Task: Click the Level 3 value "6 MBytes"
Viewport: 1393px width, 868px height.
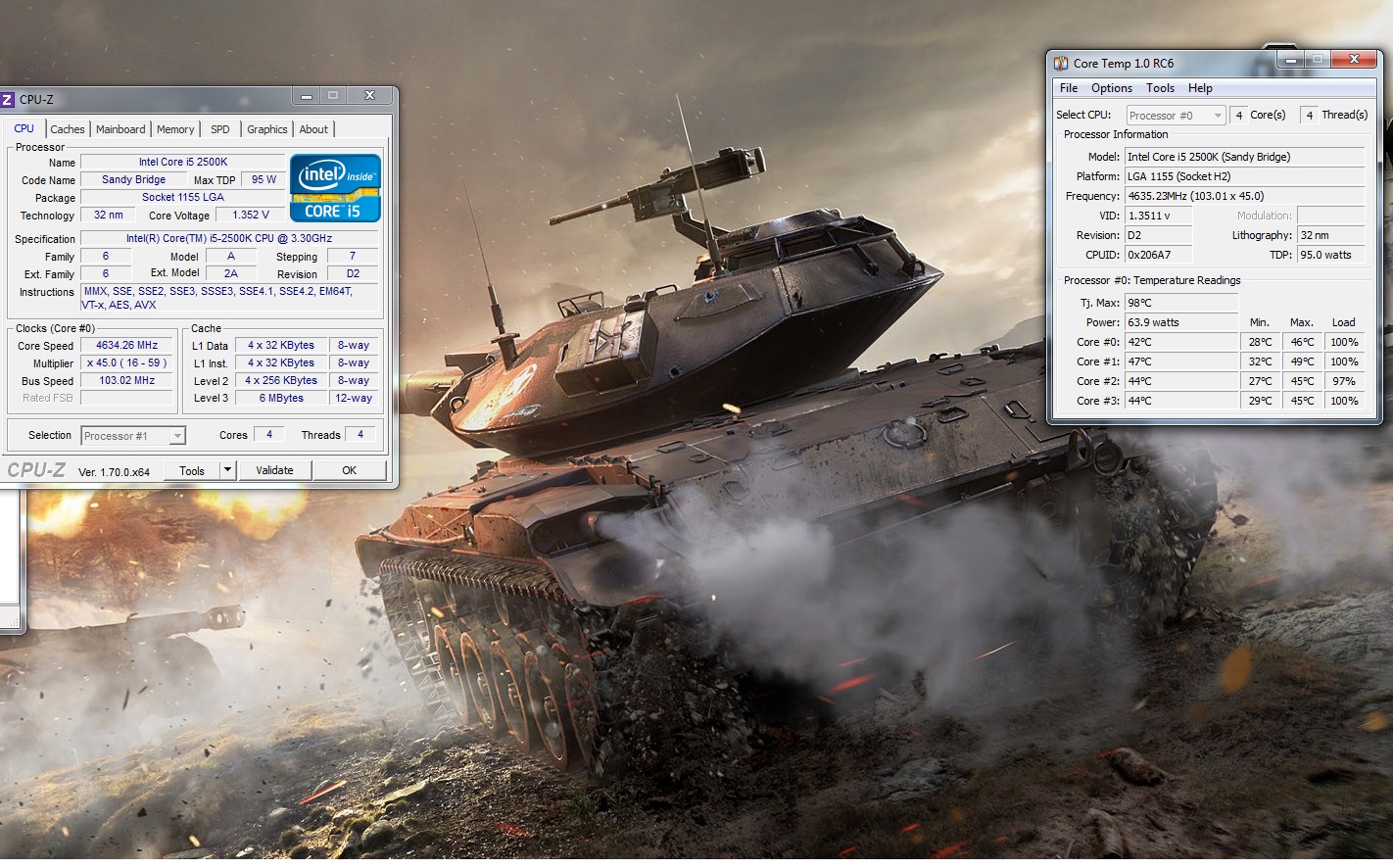Action: (281, 399)
